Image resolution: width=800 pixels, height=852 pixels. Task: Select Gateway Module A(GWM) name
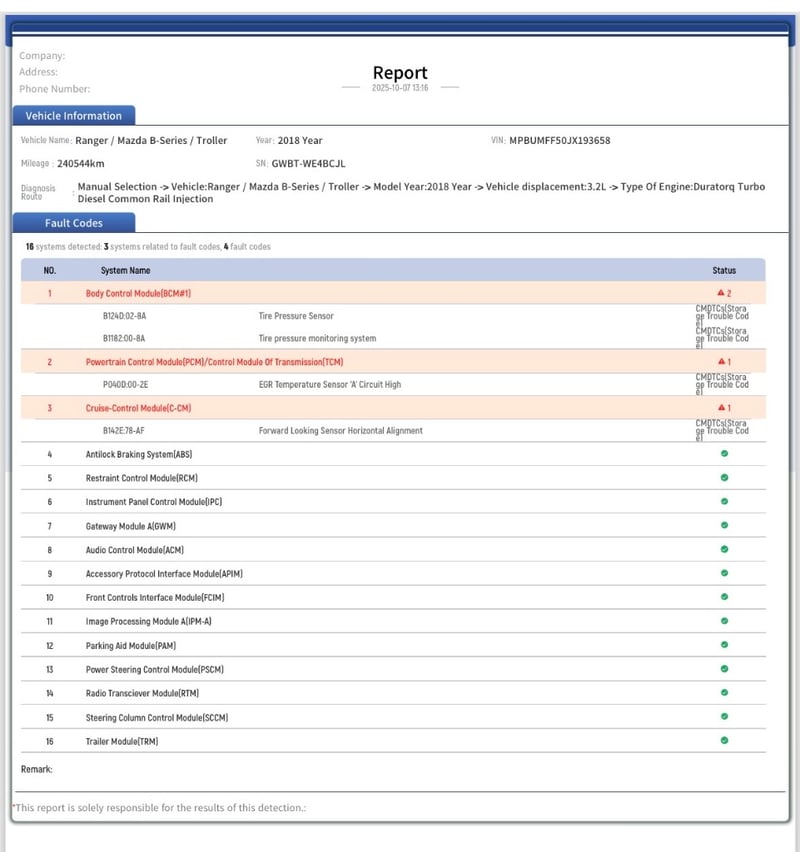130,526
